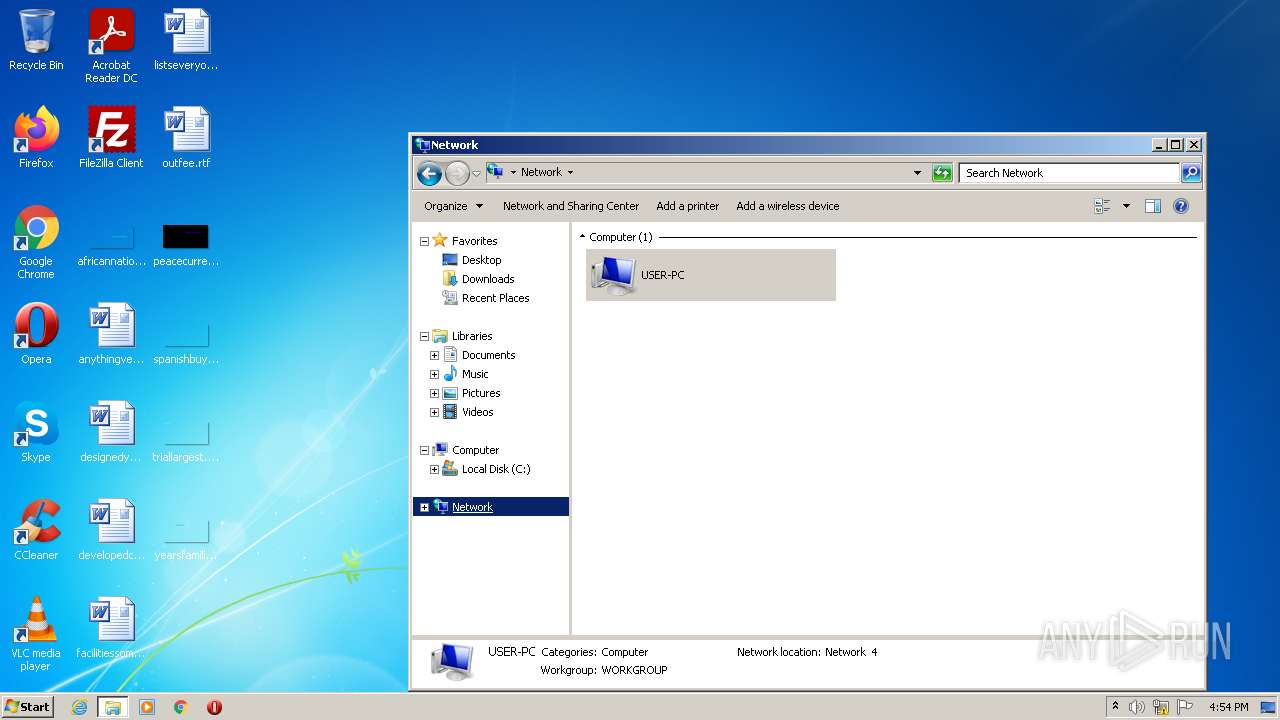The image size is (1280, 720).
Task: Open Acrobat Reader DC shortcut
Action: (x=111, y=46)
